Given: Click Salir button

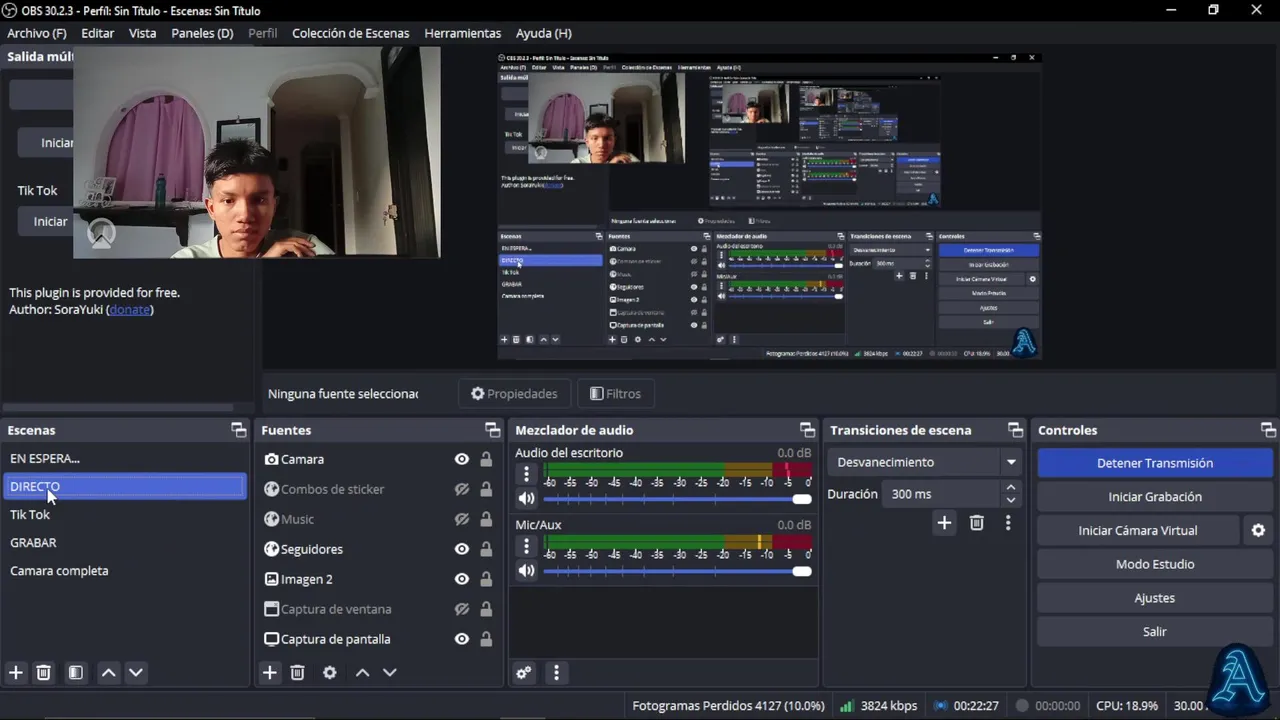Looking at the screenshot, I should pos(1155,632).
